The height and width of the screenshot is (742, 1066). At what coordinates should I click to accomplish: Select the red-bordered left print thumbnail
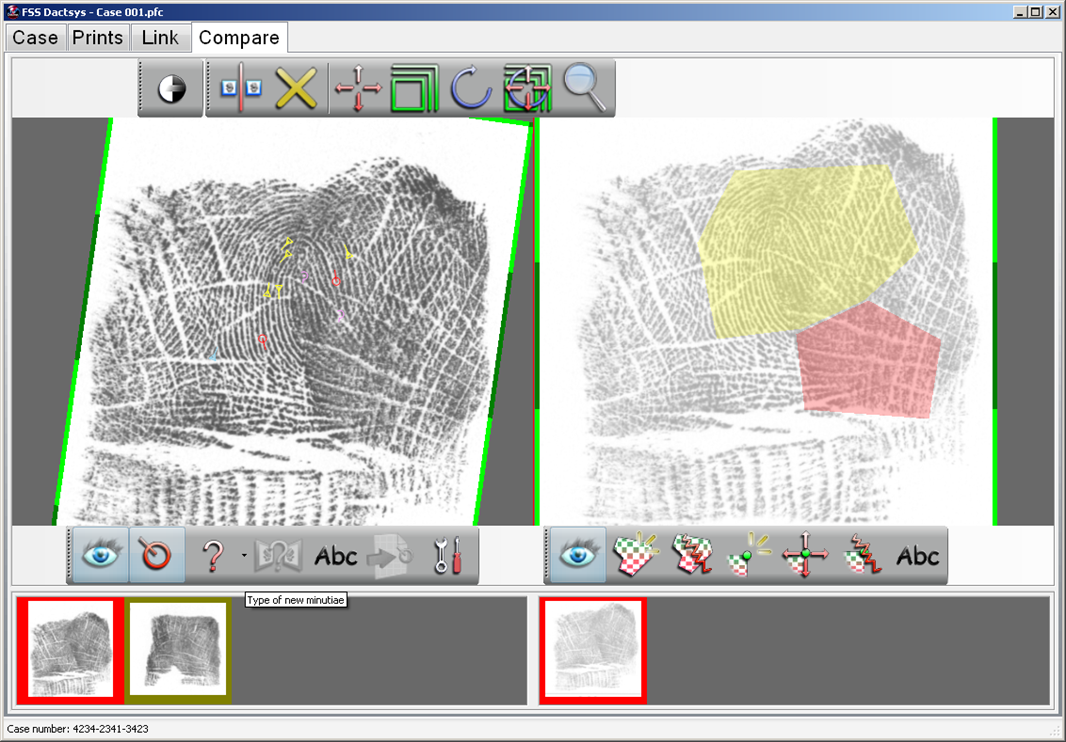(x=70, y=650)
